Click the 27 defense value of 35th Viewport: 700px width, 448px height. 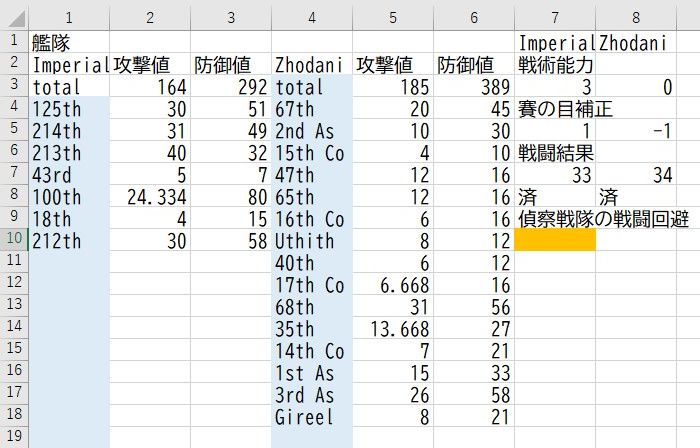[x=474, y=328]
